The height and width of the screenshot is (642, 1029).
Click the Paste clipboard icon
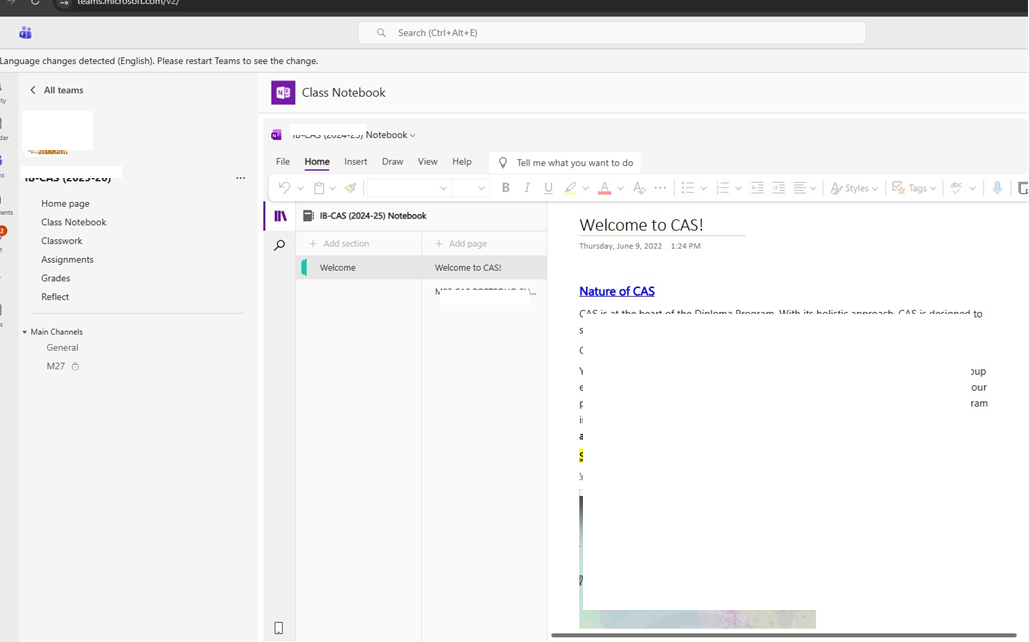click(x=319, y=188)
